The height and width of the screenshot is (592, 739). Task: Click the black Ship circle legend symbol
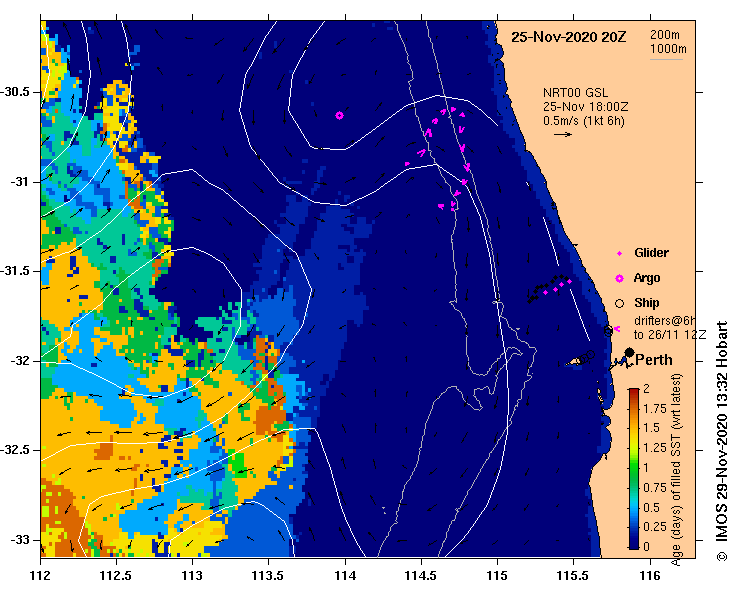click(x=619, y=304)
